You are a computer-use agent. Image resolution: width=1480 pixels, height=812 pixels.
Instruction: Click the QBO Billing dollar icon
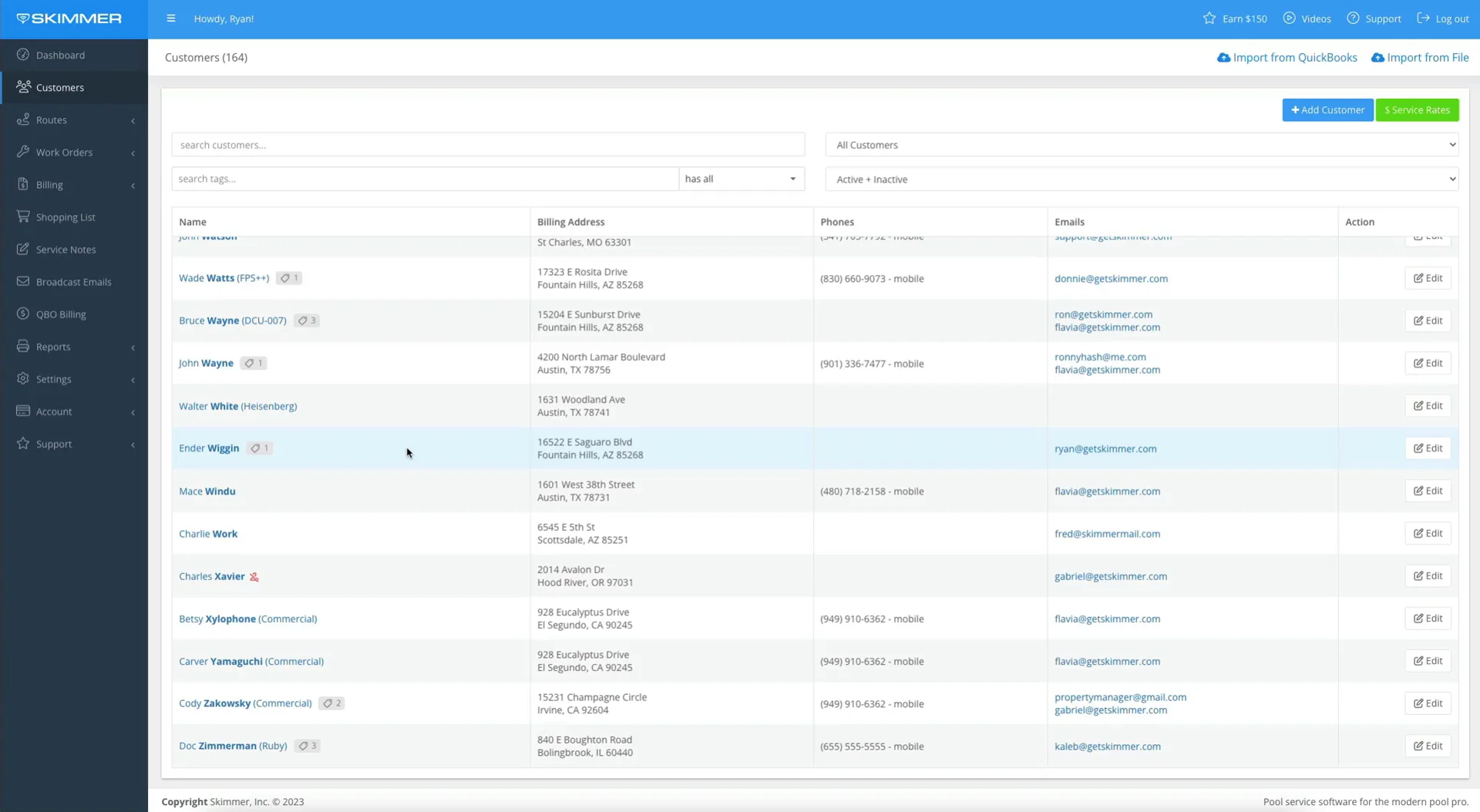pos(23,314)
